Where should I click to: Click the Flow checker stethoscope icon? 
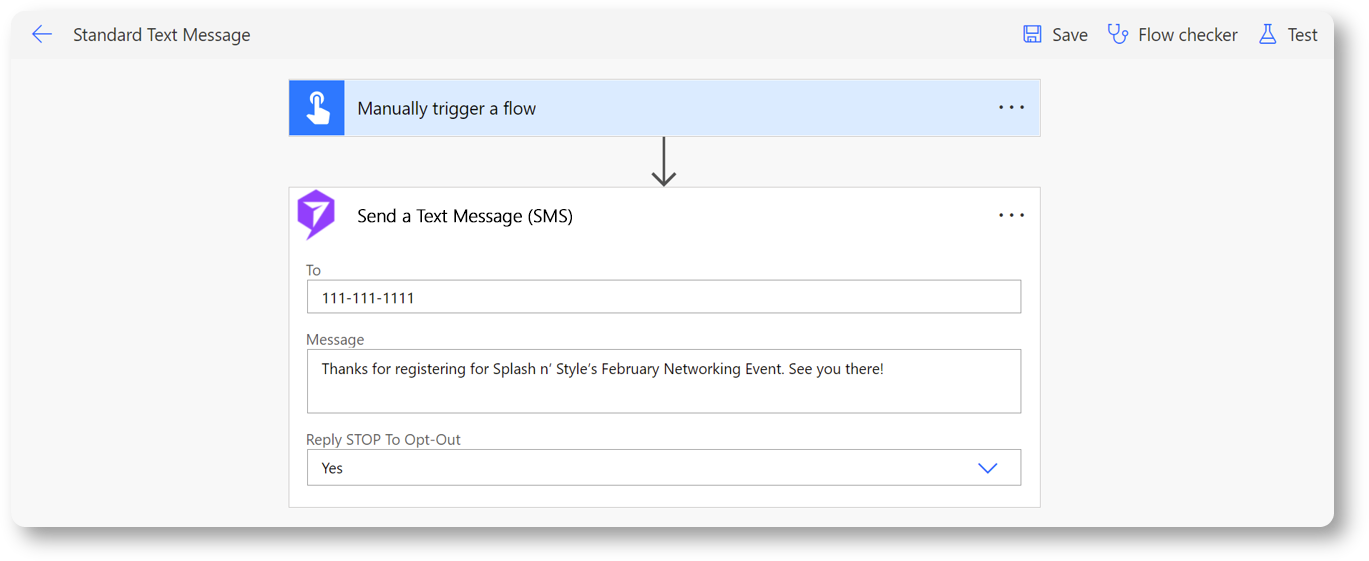(x=1117, y=35)
